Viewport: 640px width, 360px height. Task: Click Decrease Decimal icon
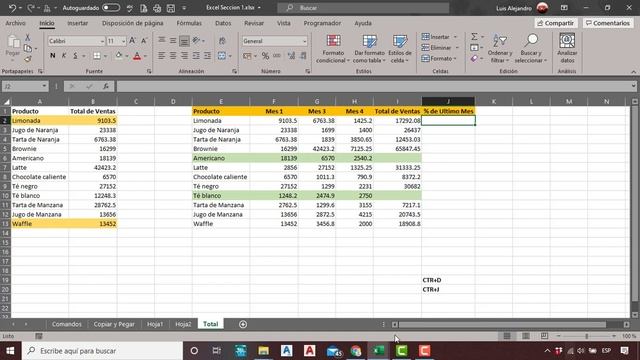(x=303, y=56)
